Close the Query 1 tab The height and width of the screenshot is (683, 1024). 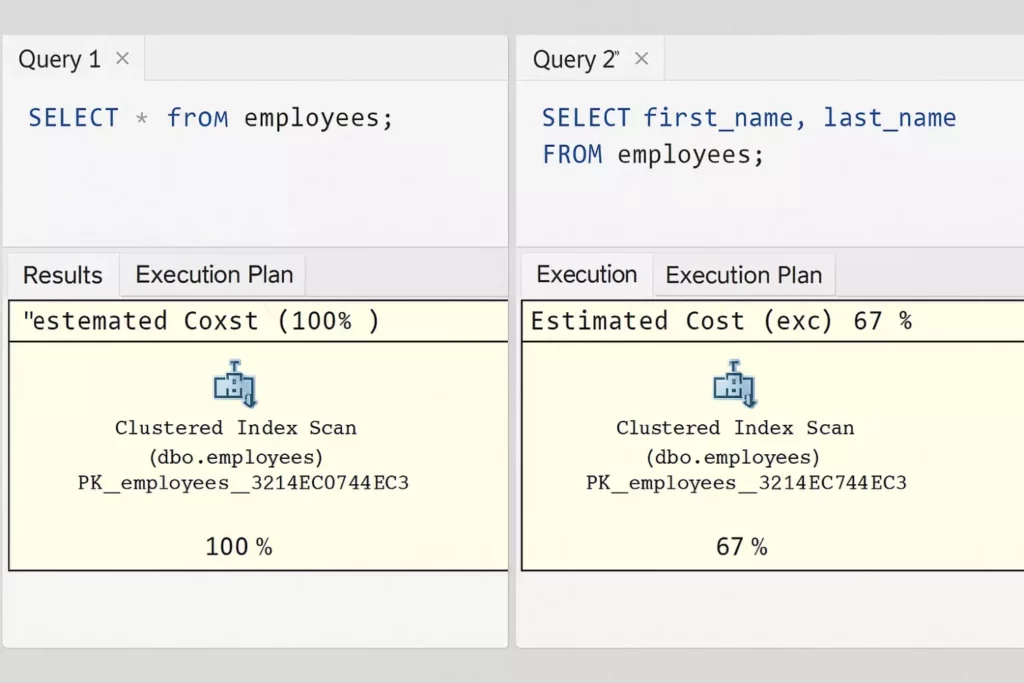(122, 59)
